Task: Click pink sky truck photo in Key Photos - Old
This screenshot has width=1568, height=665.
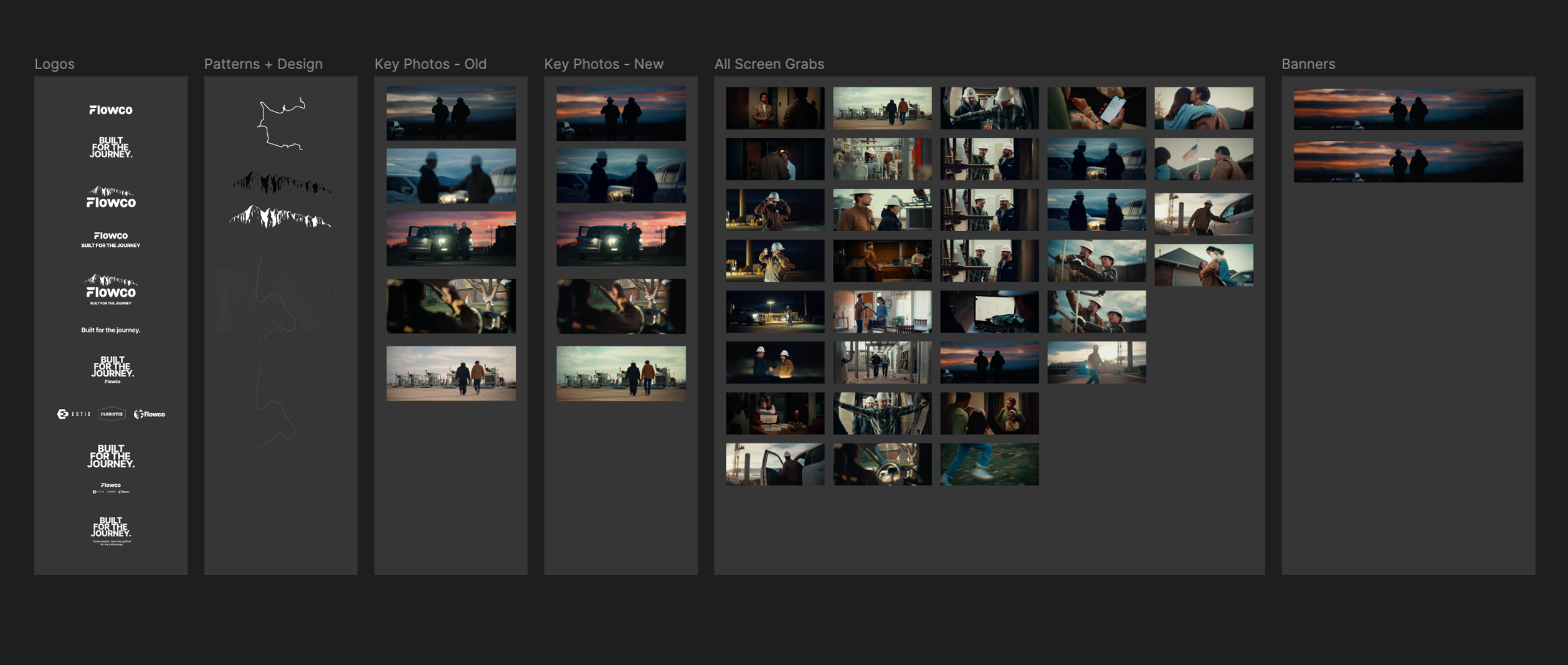Action: [x=451, y=239]
